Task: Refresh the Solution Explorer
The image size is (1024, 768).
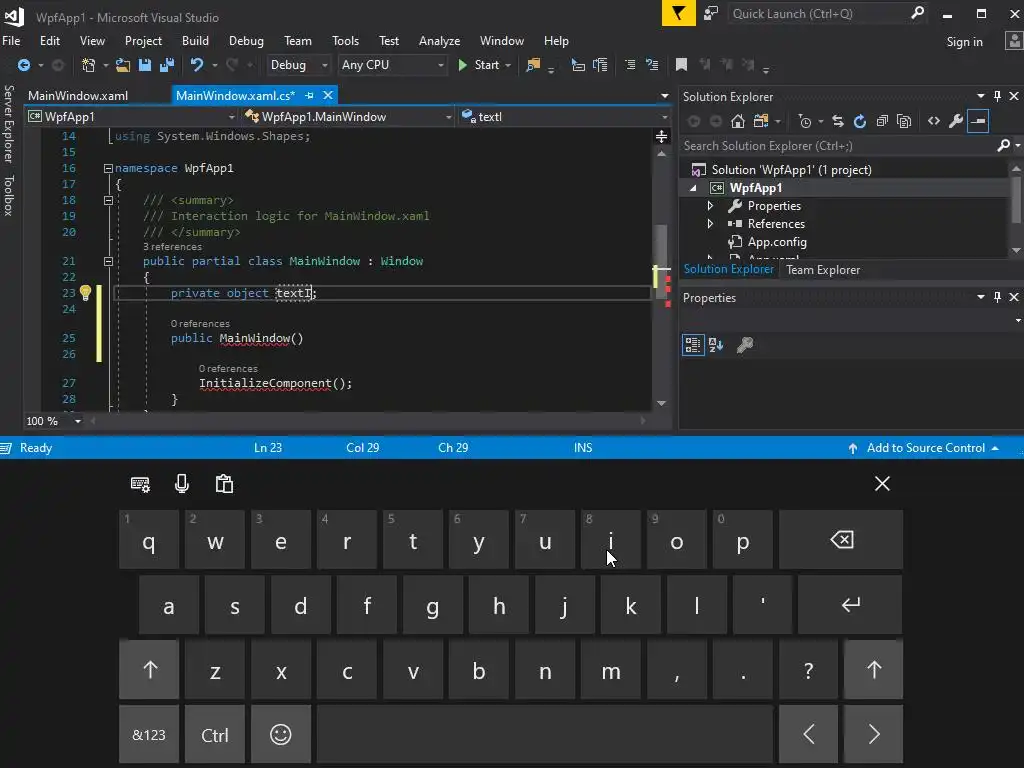Action: tap(860, 121)
